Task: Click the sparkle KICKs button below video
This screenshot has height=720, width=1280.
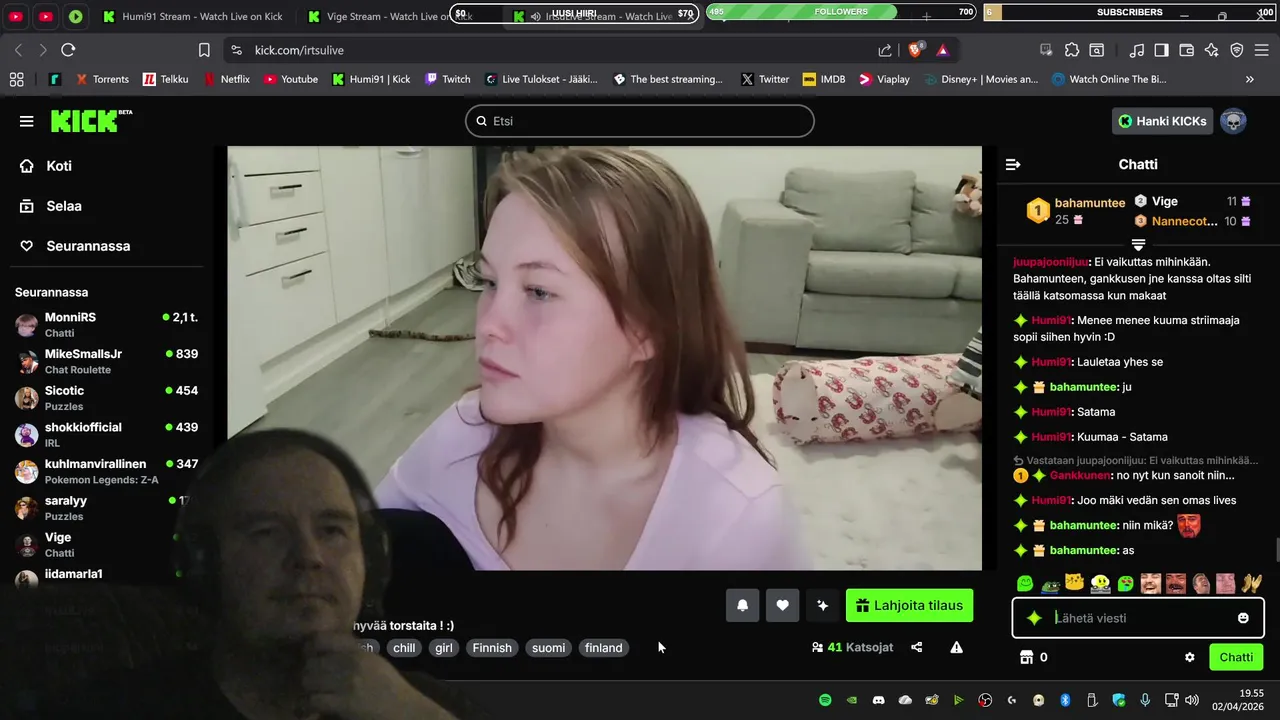Action: pos(823,605)
